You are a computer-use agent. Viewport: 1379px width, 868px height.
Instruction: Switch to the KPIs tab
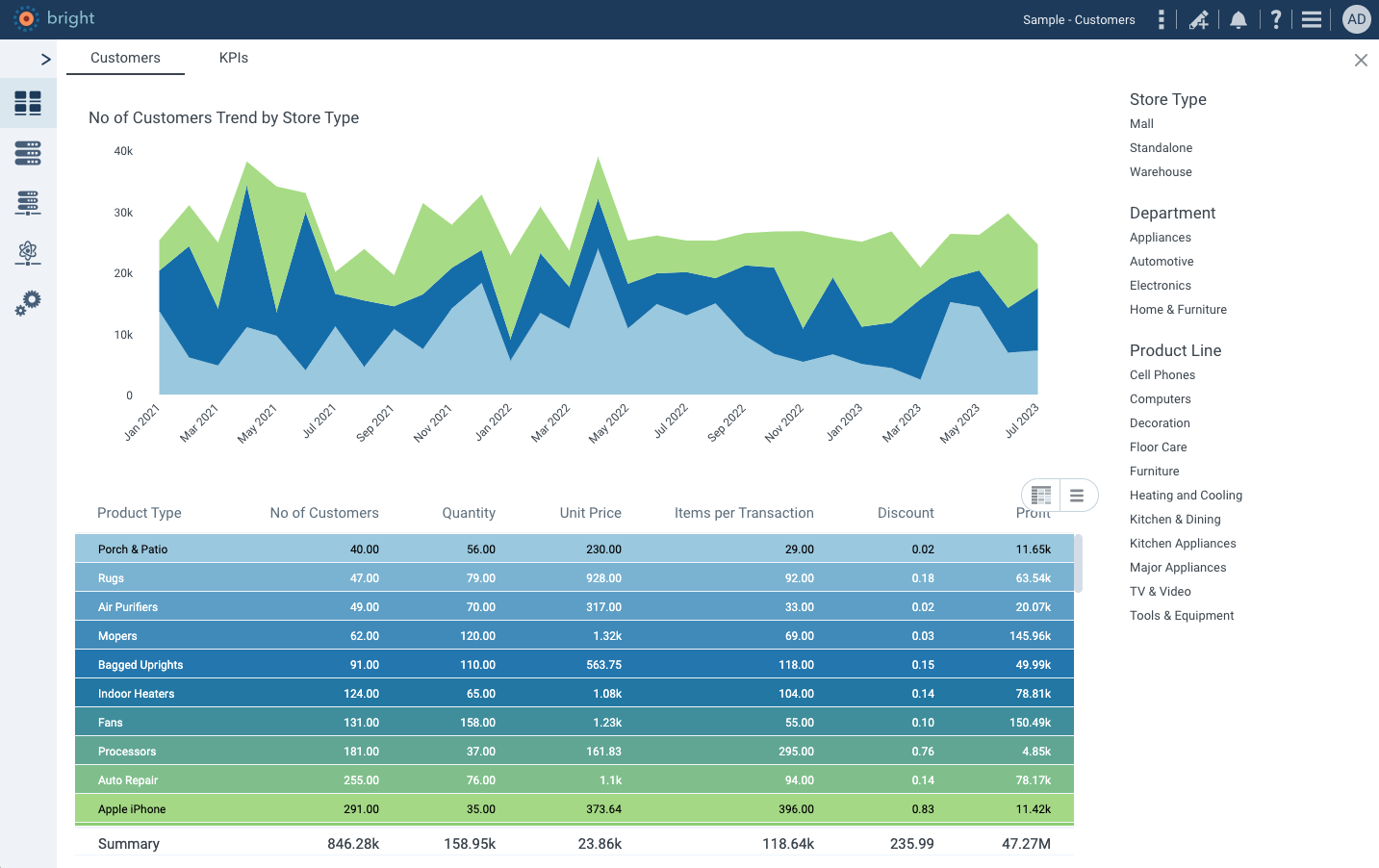pyautogui.click(x=233, y=58)
